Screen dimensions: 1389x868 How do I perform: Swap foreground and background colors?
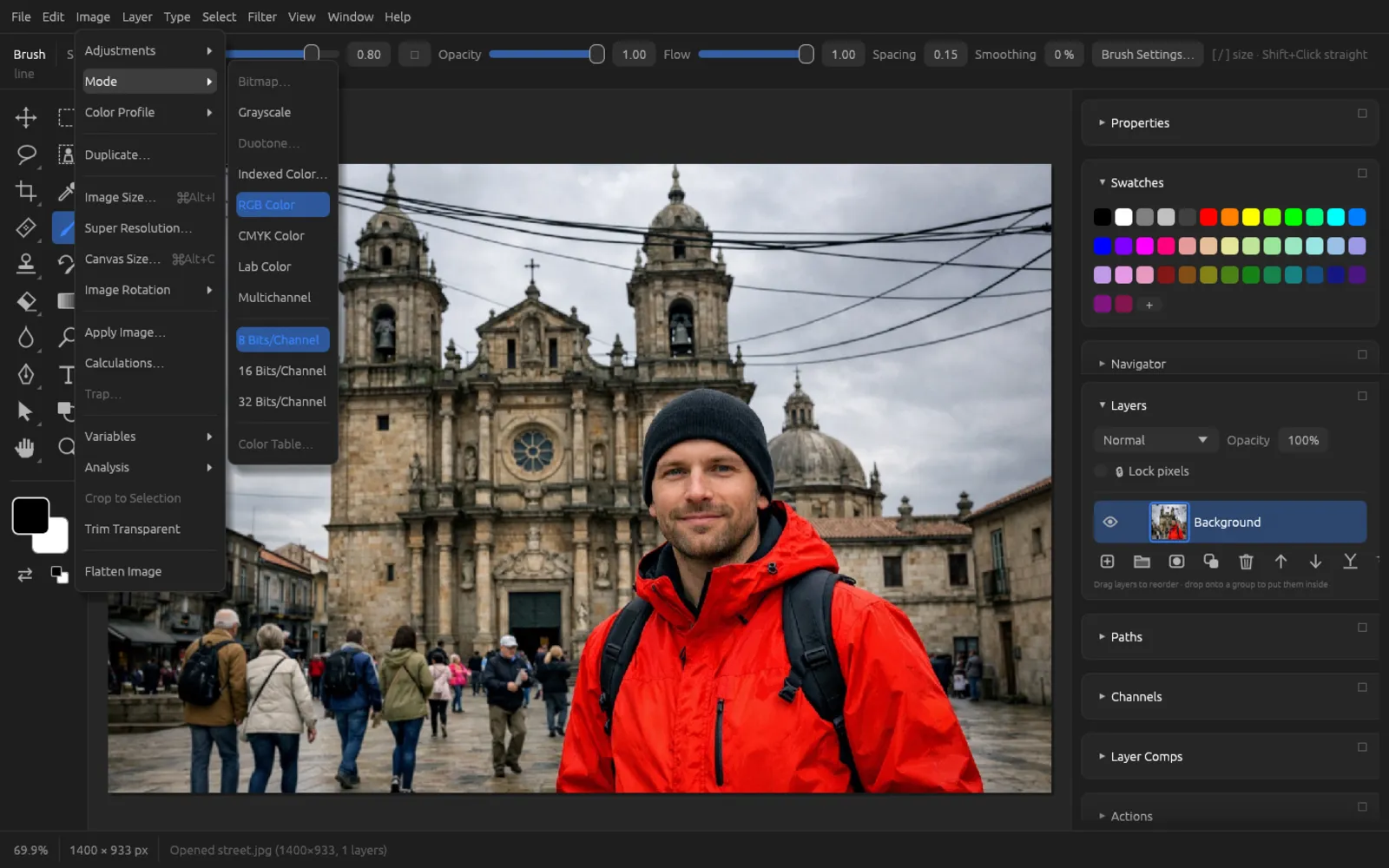point(25,575)
